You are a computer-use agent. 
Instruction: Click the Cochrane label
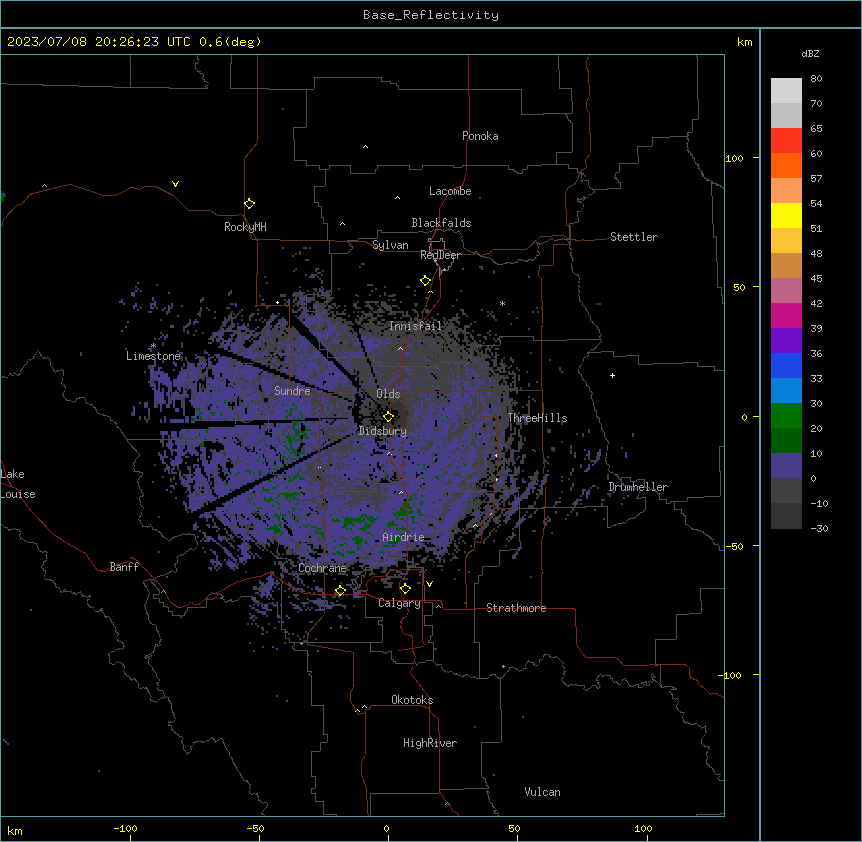322,568
